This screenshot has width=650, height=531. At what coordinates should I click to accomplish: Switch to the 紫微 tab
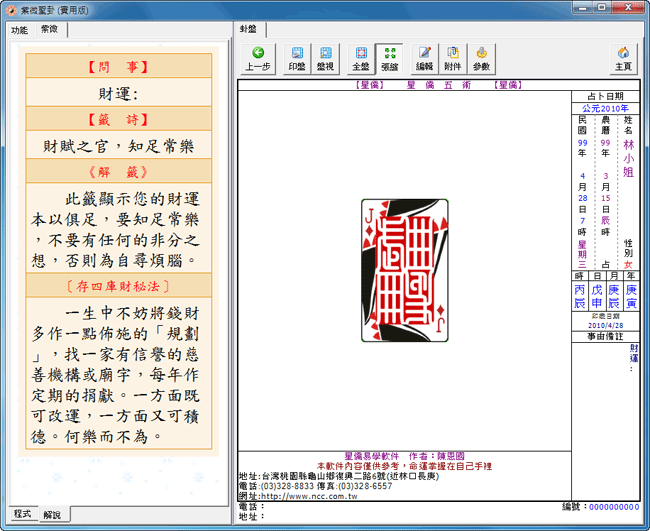click(50, 29)
